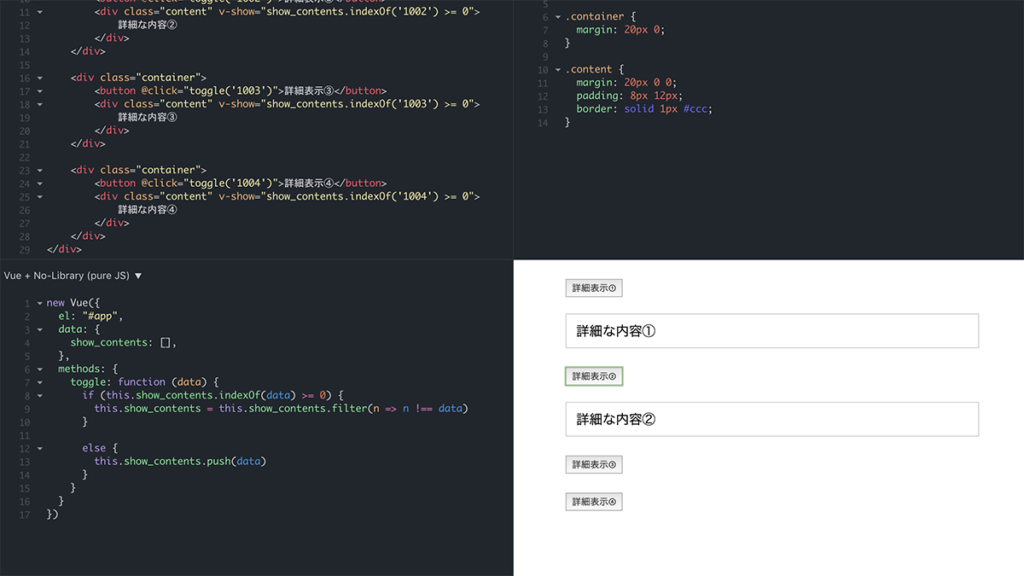The width and height of the screenshot is (1024, 576).
Task: Fold the 'methods: {' block arrow
Action: (40, 369)
